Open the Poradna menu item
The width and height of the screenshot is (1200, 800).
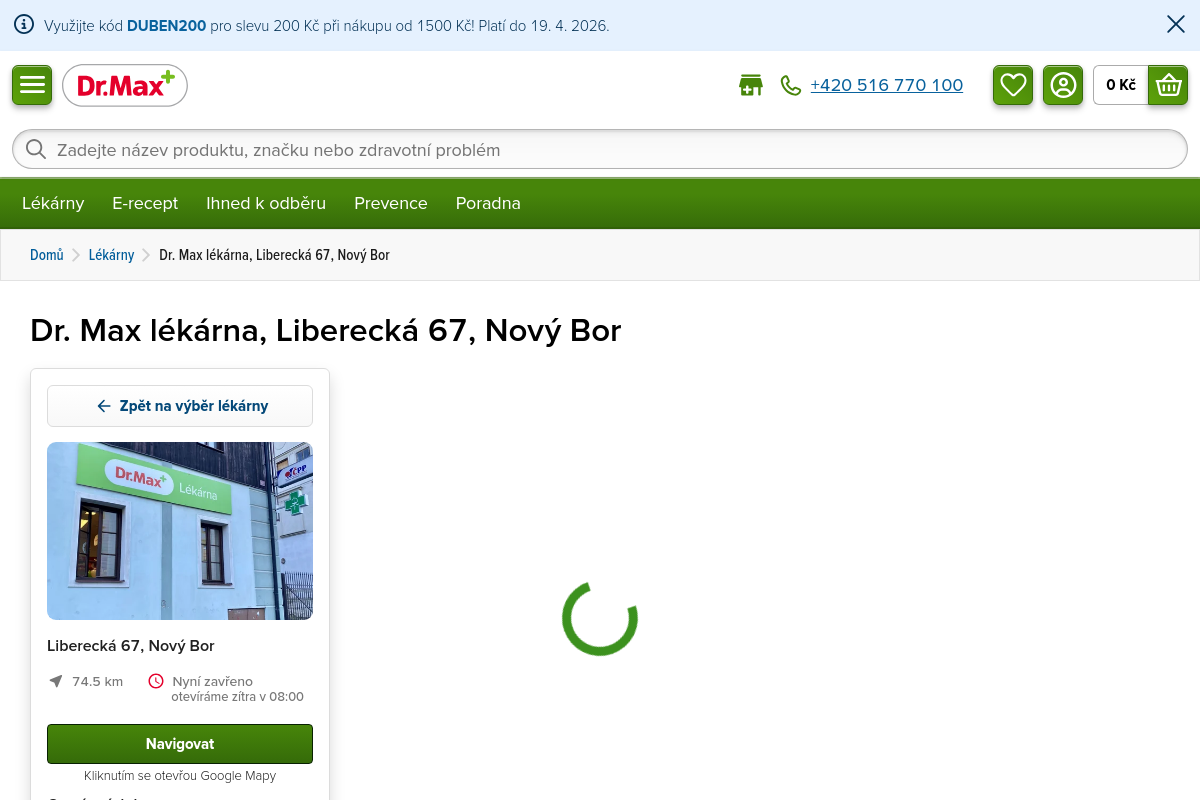pyautogui.click(x=488, y=203)
